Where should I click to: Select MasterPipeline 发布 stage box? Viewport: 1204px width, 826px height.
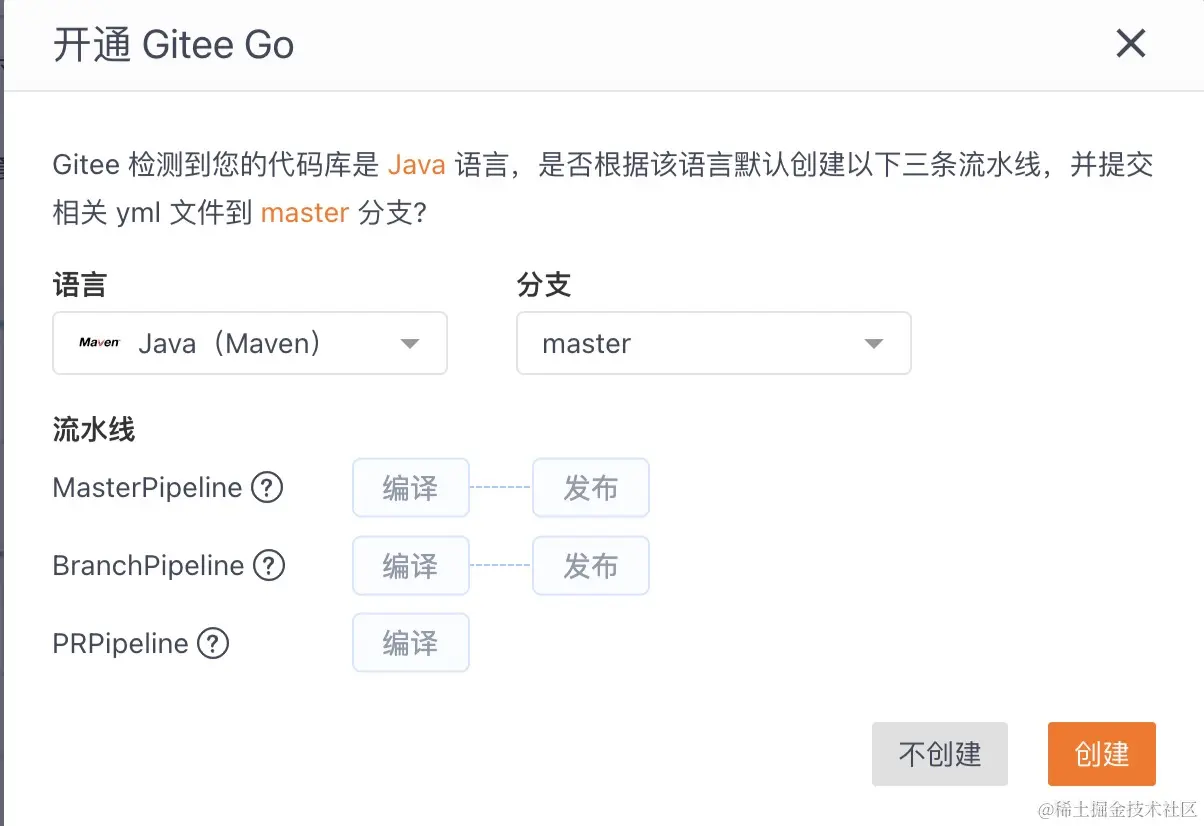point(590,488)
